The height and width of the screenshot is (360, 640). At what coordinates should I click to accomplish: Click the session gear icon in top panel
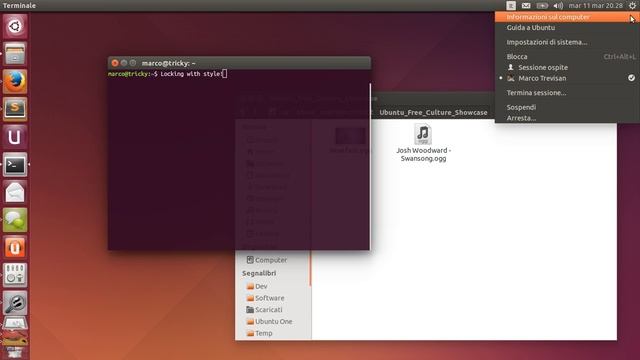pyautogui.click(x=632, y=5)
